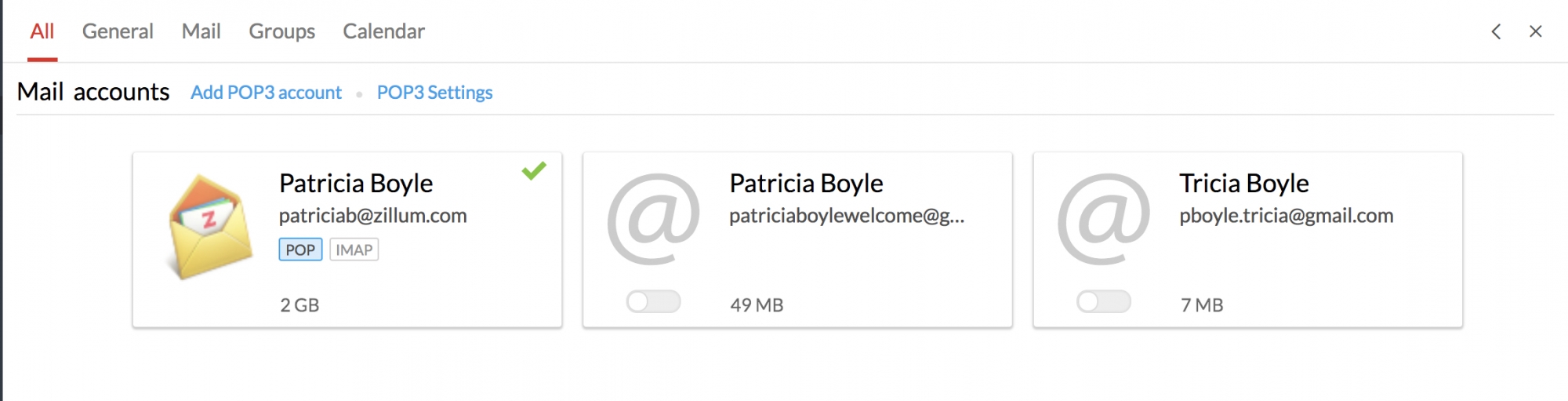Switch to the Calendar tab
1568x401 pixels.
(x=383, y=31)
